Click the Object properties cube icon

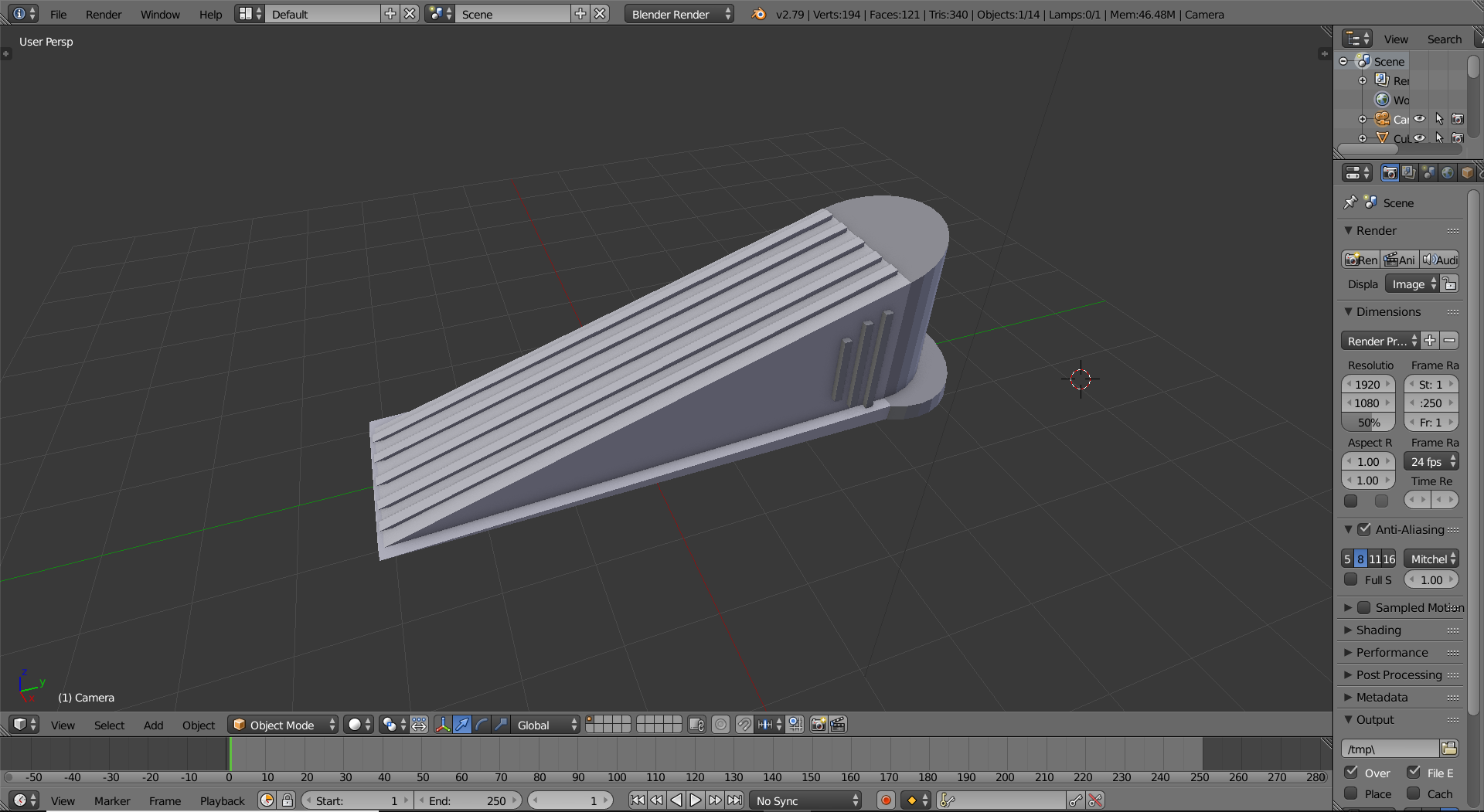(1466, 173)
